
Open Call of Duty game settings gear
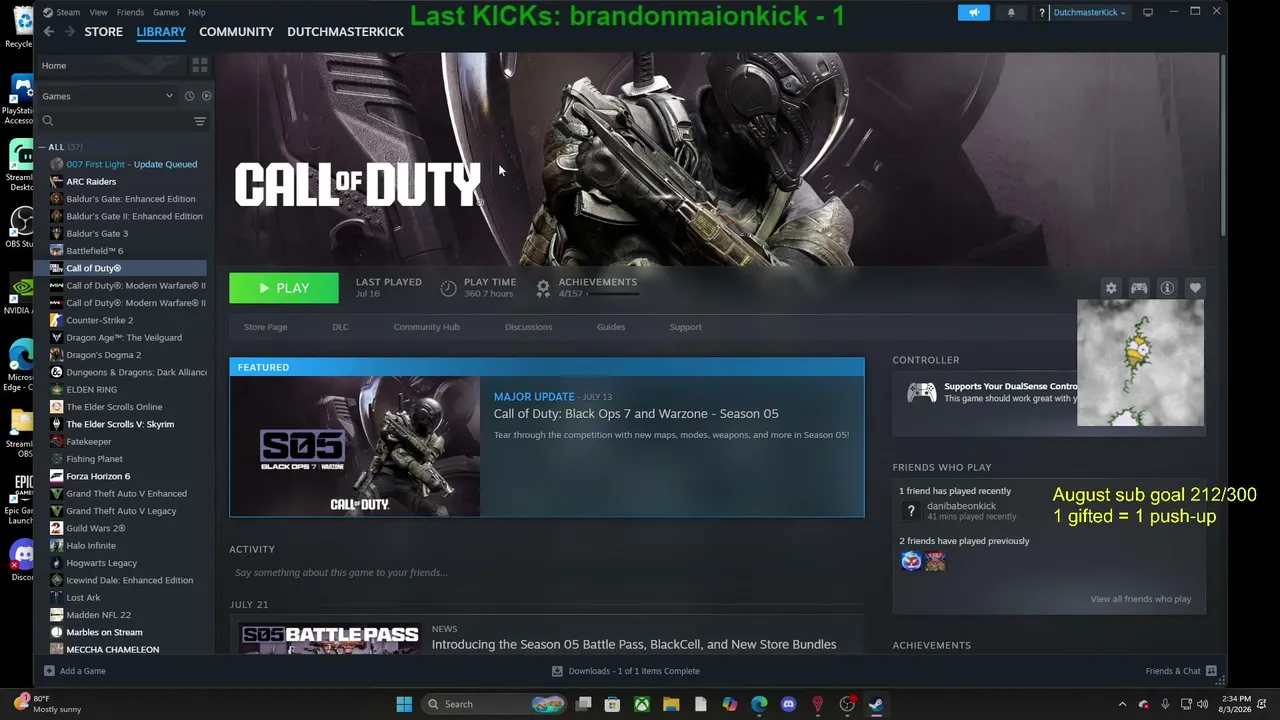point(1111,288)
